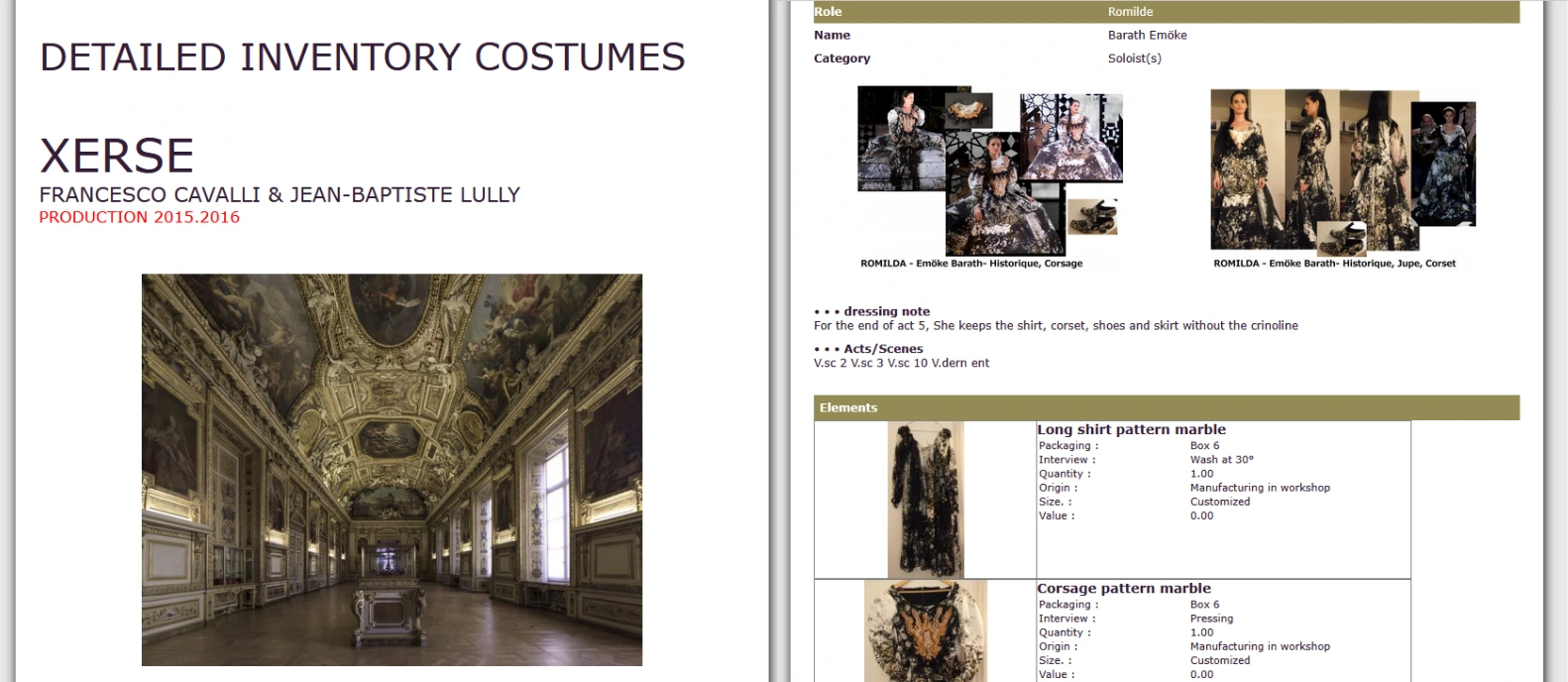Click the Long shirt pattern marble photo
This screenshot has width=1568, height=682.
(925, 500)
